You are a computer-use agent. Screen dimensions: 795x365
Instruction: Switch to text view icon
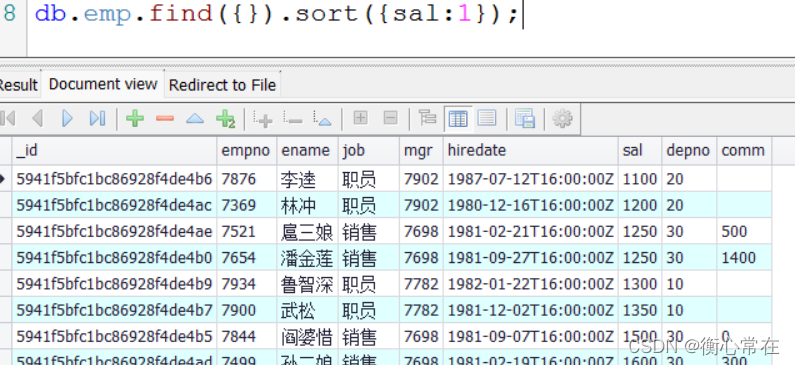pos(487,118)
